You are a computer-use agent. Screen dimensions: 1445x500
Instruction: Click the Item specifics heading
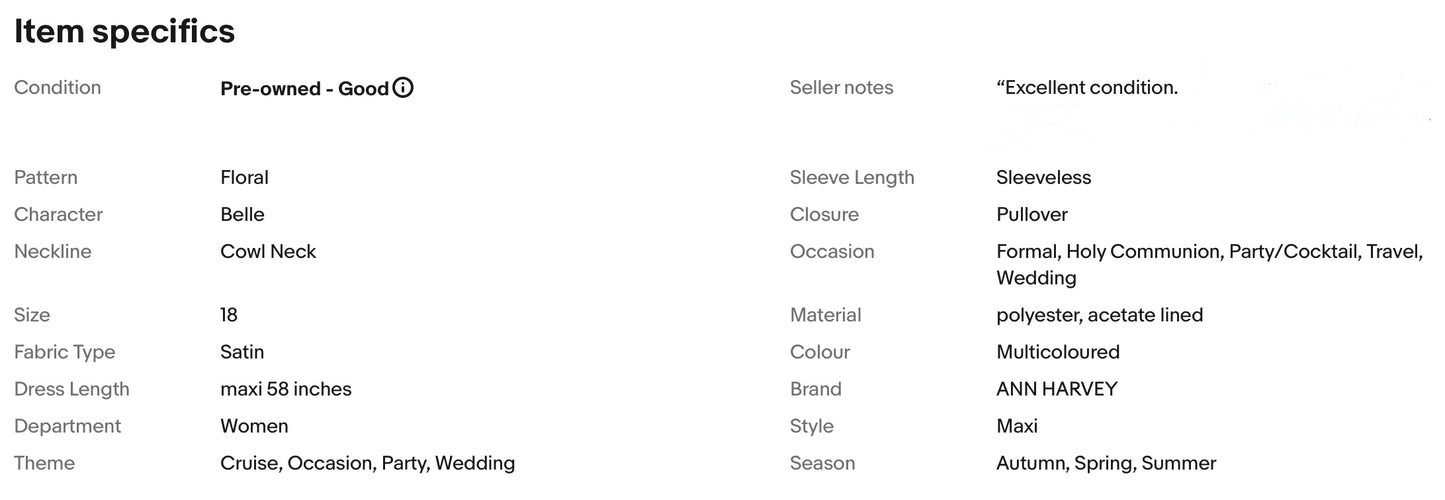pos(124,32)
